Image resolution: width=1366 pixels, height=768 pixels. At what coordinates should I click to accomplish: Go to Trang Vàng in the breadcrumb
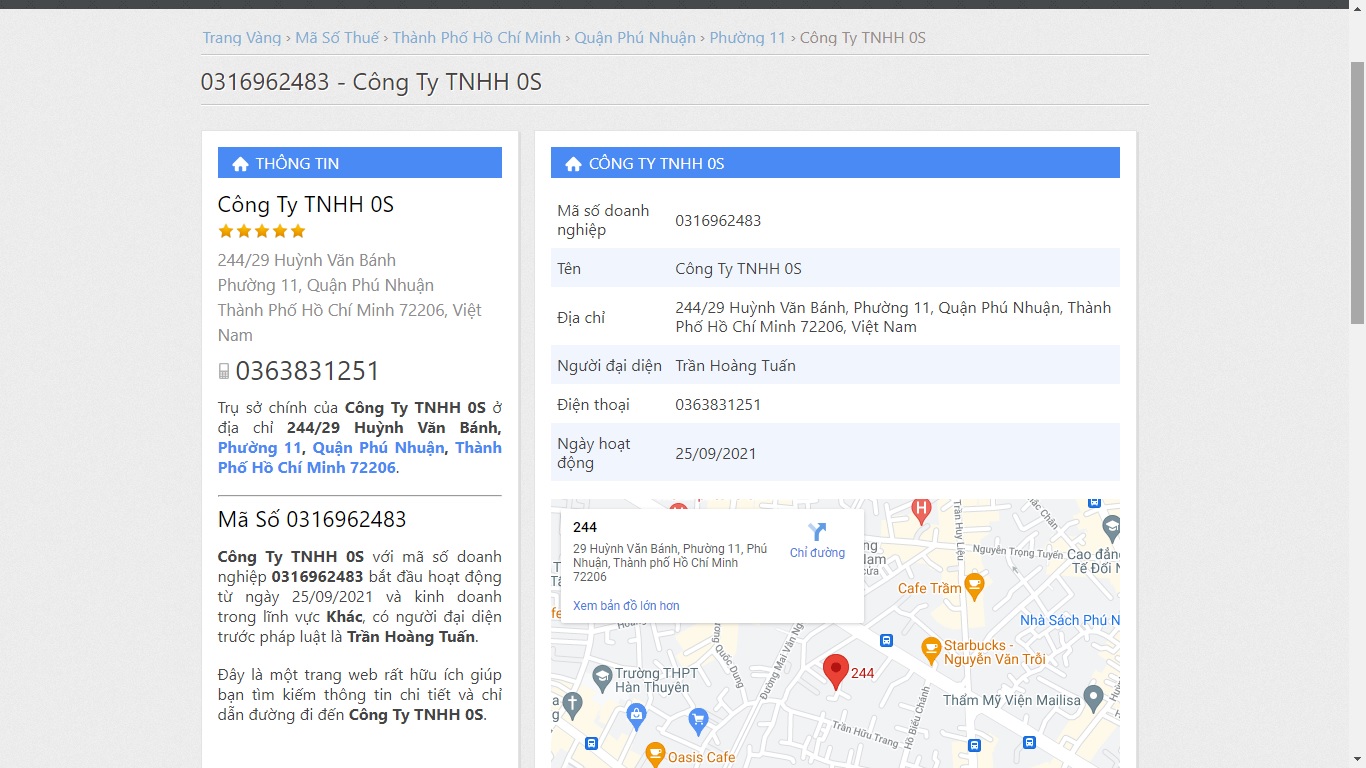click(x=242, y=38)
